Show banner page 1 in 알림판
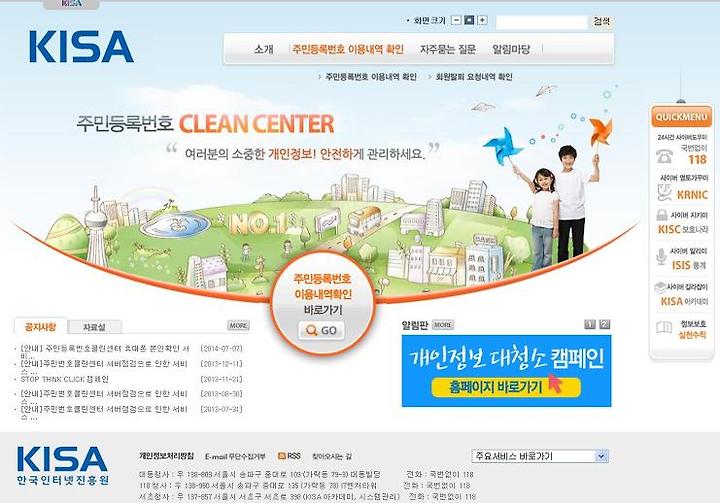Screen dimensions: 720x503 coord(590,324)
